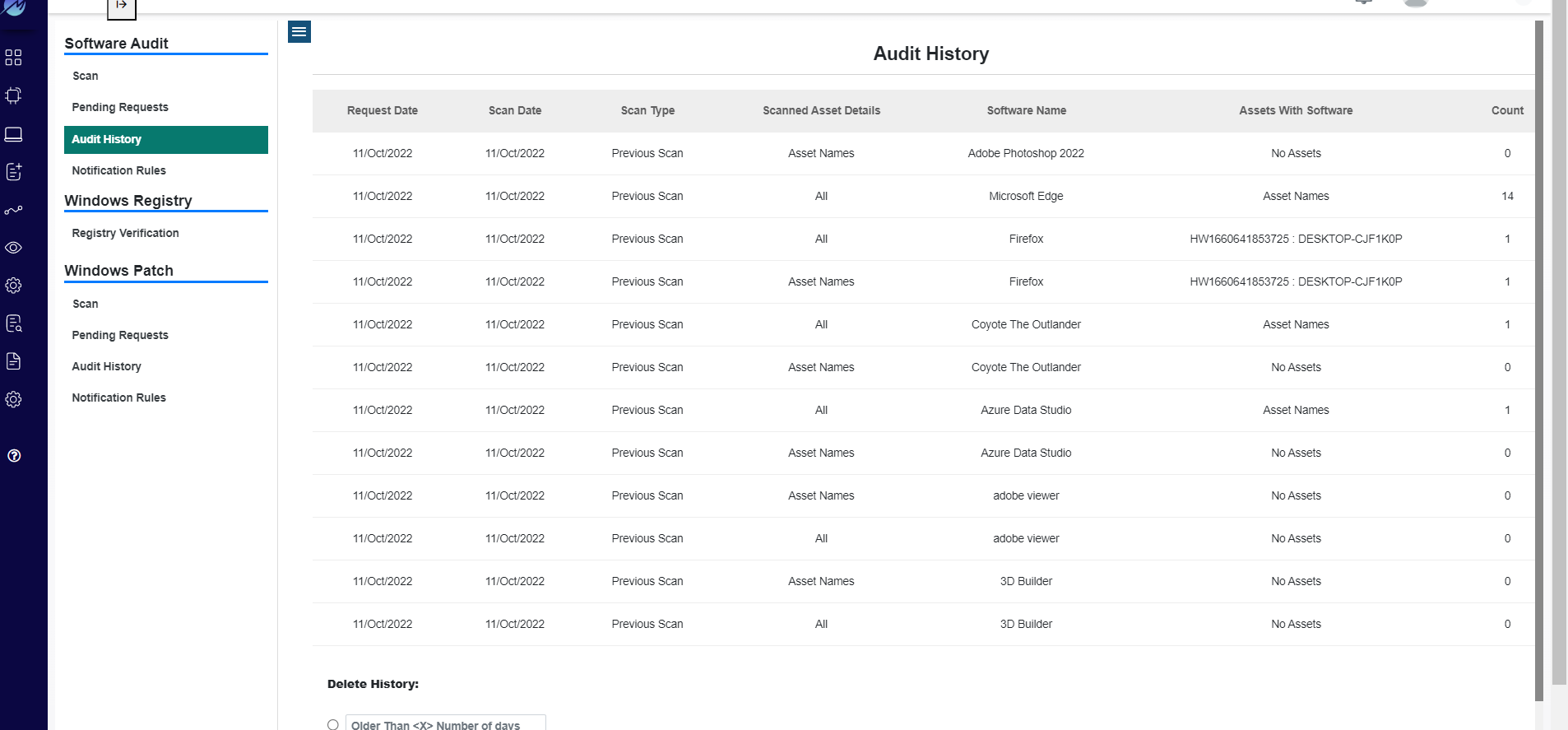Click the chip/hardware icon in sidebar
This screenshot has width=1568, height=730.
point(13,95)
